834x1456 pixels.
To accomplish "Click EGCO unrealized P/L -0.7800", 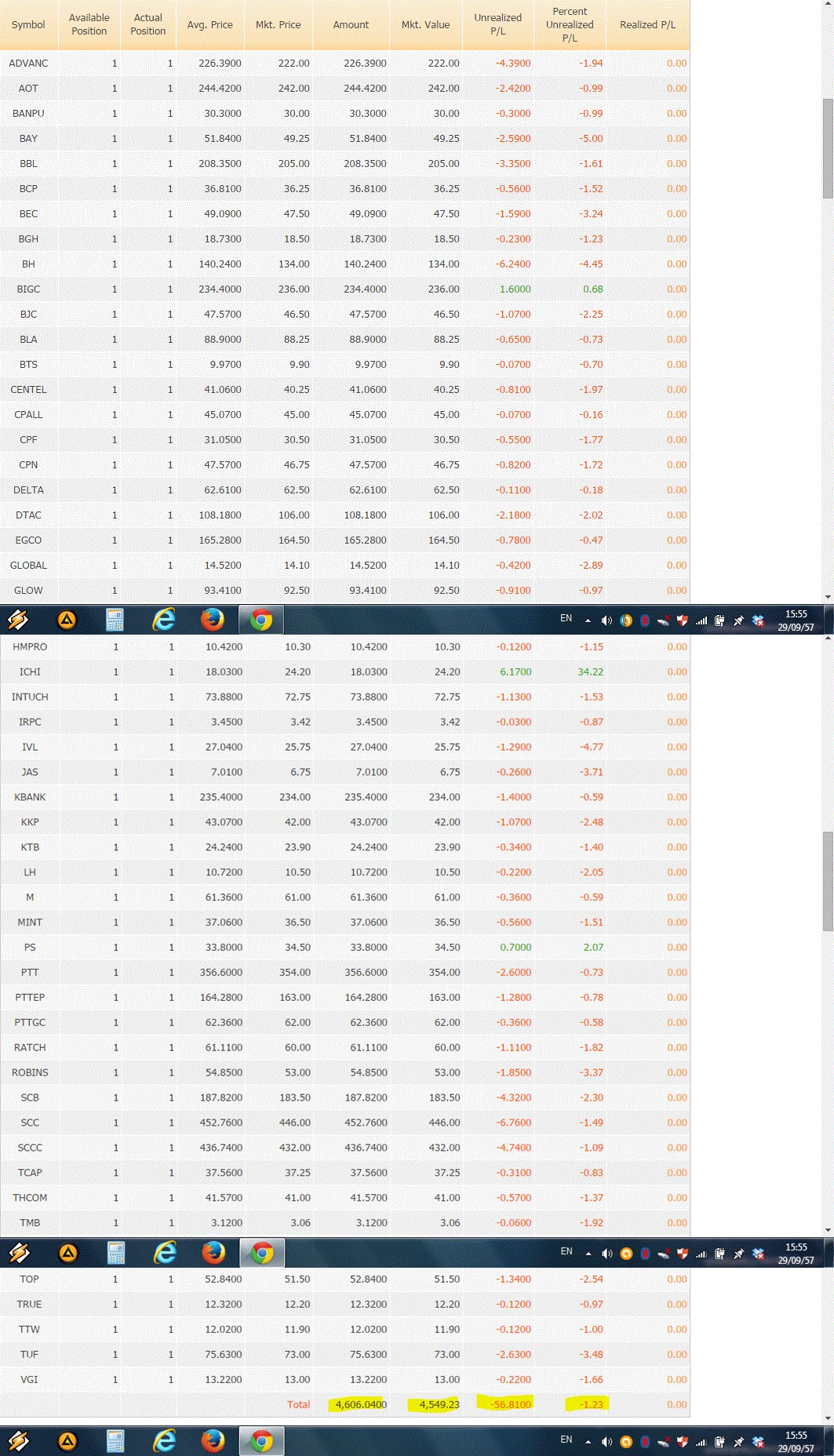I will [x=513, y=540].
